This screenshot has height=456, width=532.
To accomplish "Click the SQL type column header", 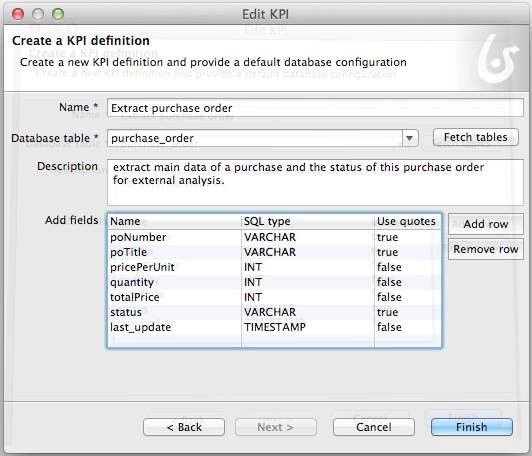I will (x=308, y=221).
